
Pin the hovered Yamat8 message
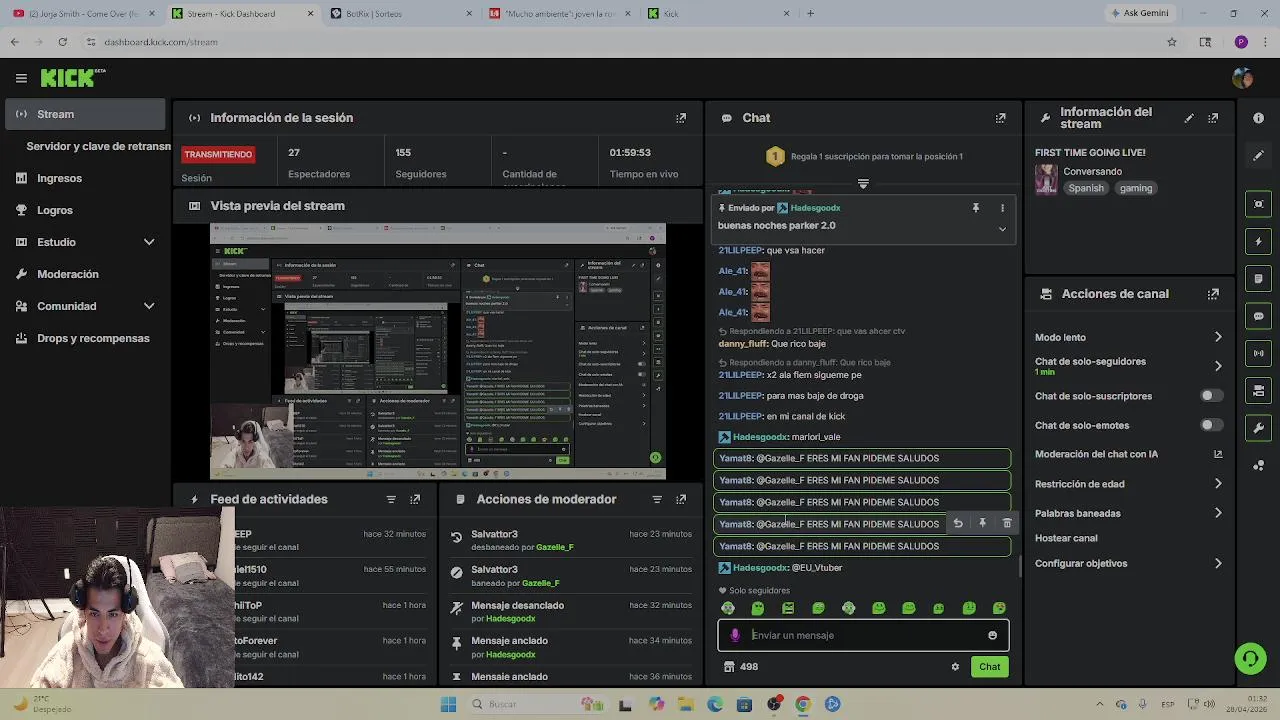pyautogui.click(x=982, y=524)
